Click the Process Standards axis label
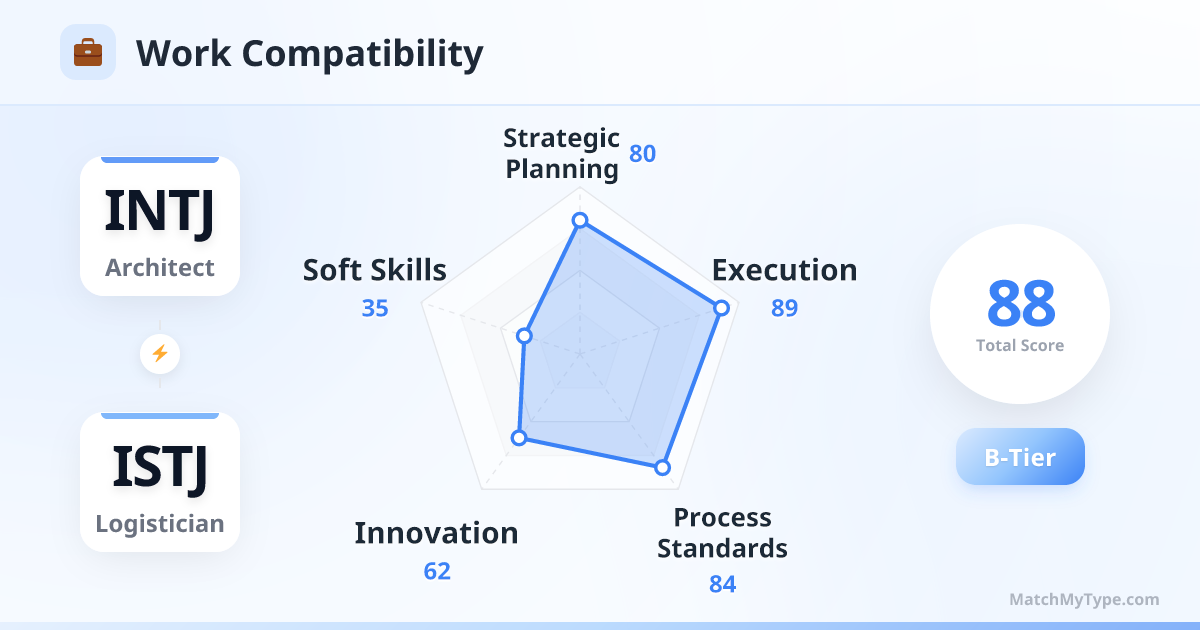Image resolution: width=1200 pixels, height=630 pixels. tap(722, 533)
